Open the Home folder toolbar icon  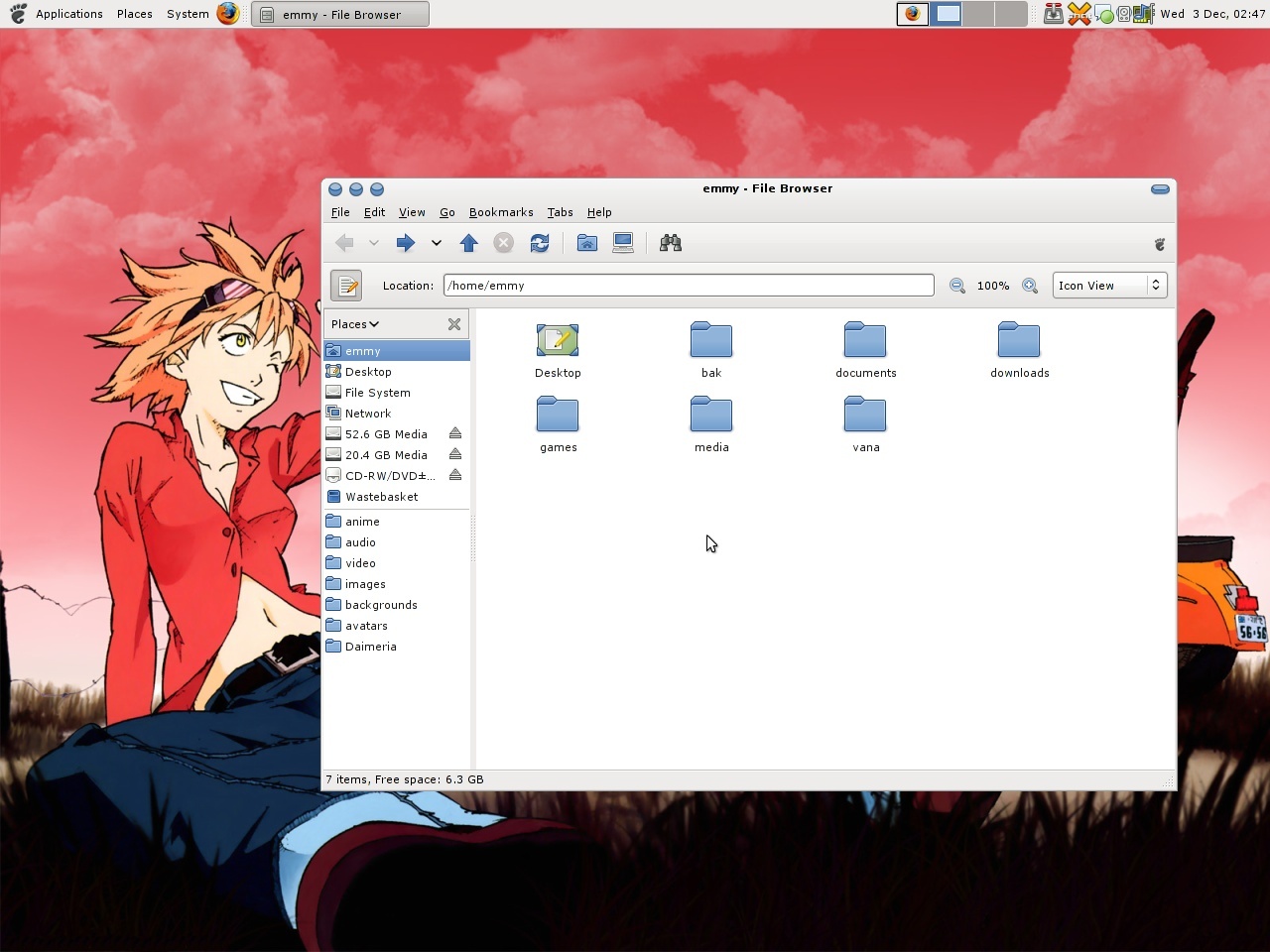click(587, 243)
